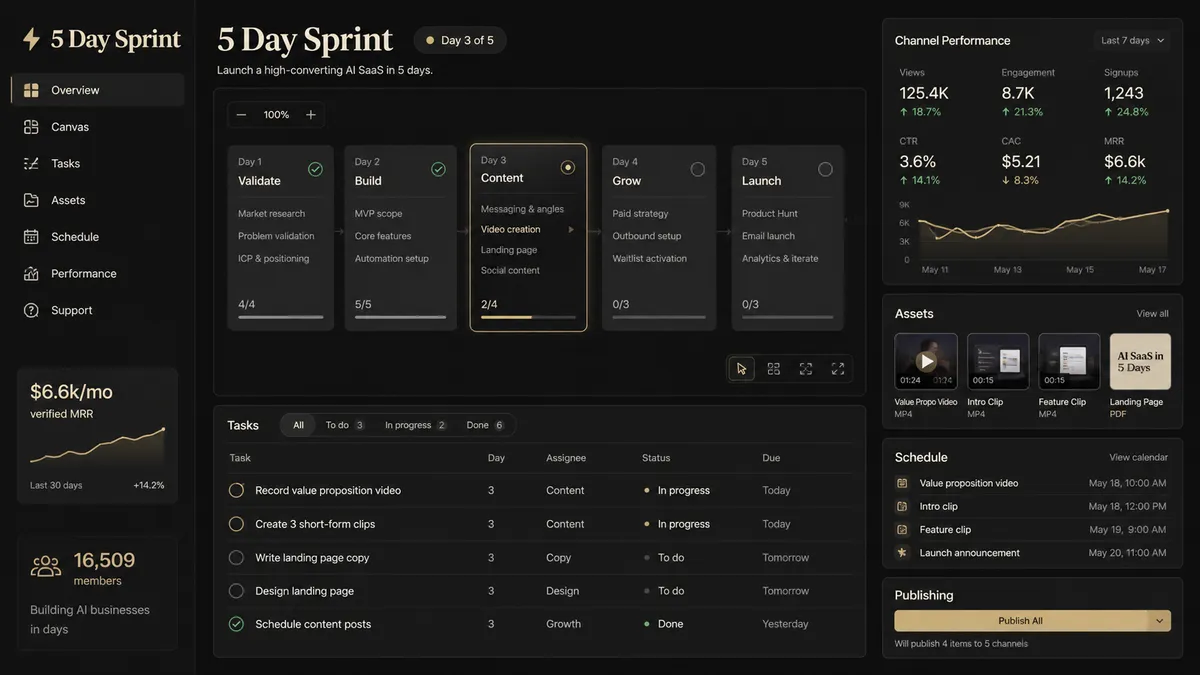Screen dimensions: 1200x675
Task: Click the Day 1 Validate progress bar
Action: click(280, 317)
